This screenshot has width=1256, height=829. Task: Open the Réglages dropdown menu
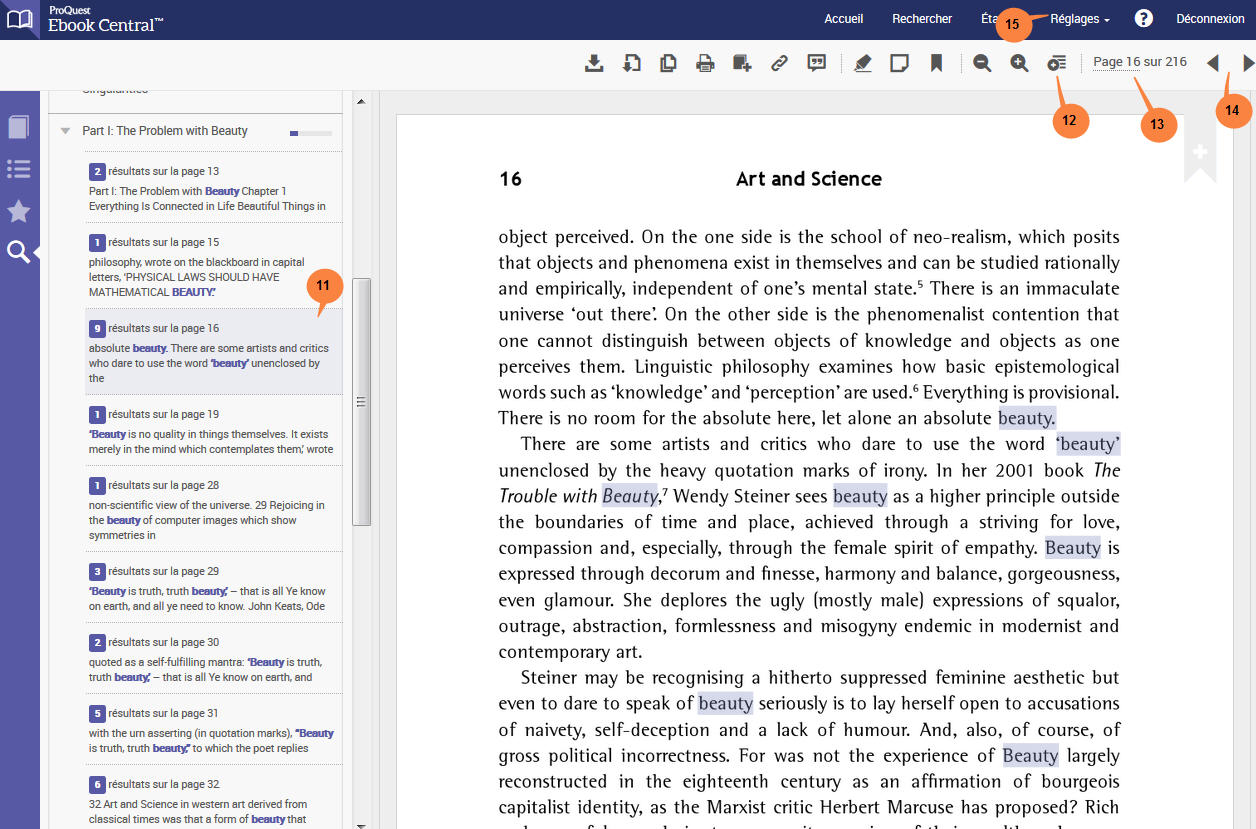point(1080,19)
